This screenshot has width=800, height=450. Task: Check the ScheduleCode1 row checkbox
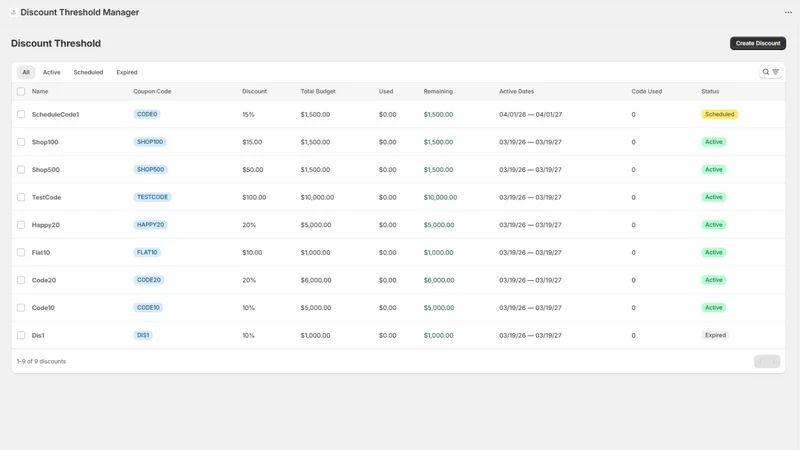tap(21, 114)
